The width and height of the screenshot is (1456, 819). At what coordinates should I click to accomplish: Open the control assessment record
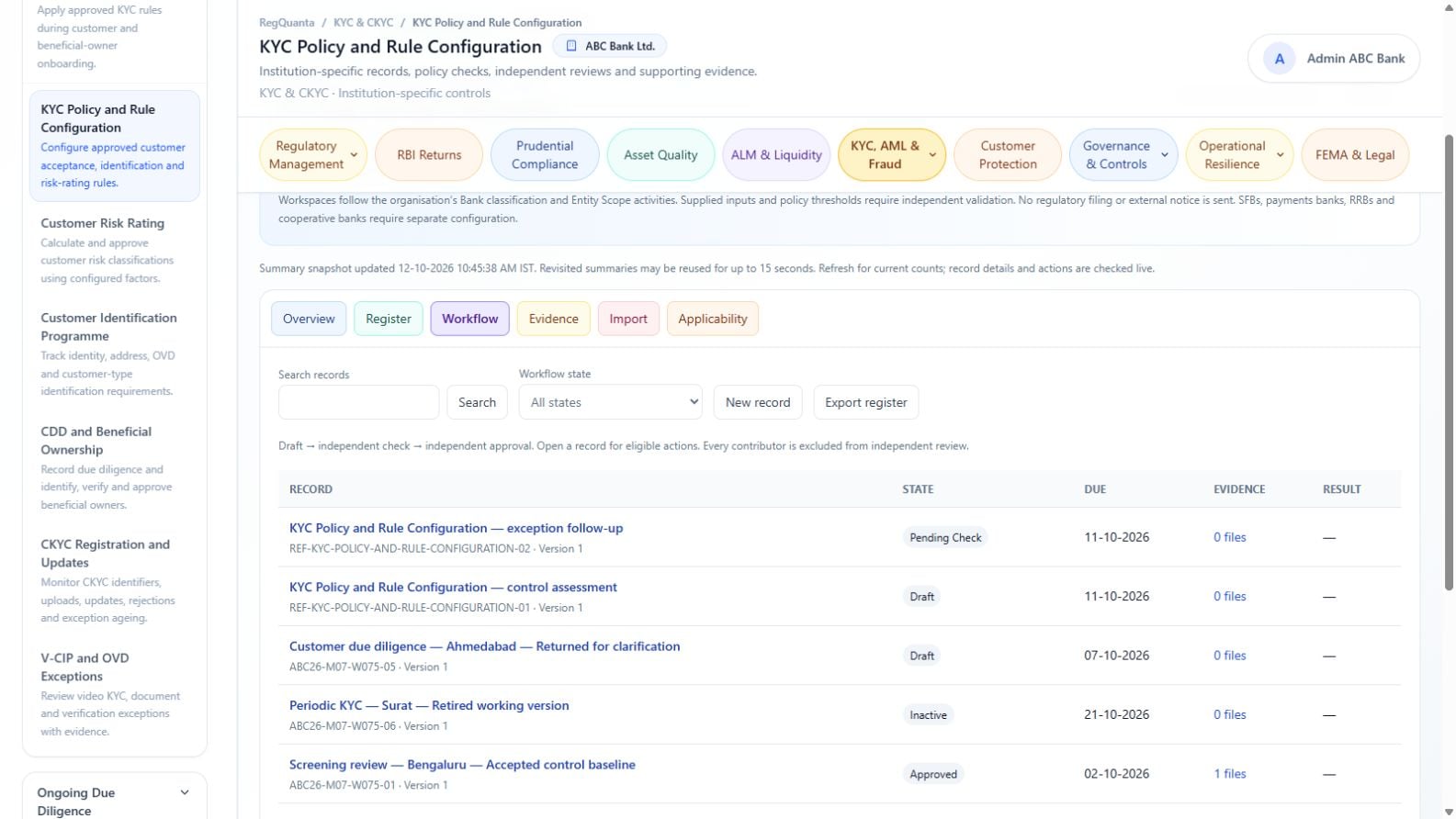tap(453, 588)
